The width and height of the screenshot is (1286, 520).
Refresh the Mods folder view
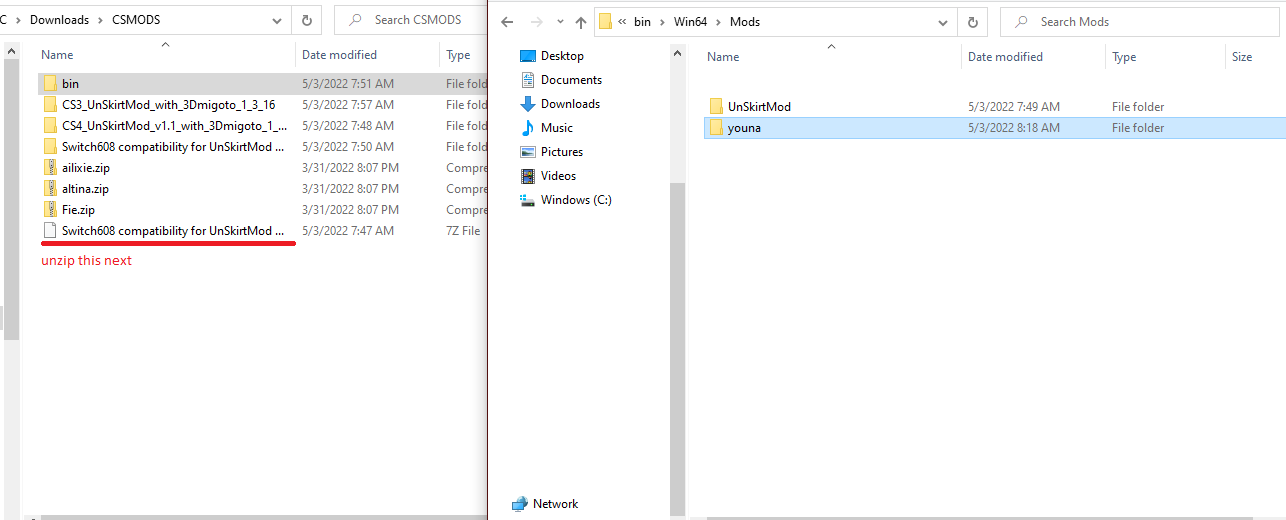coord(972,22)
